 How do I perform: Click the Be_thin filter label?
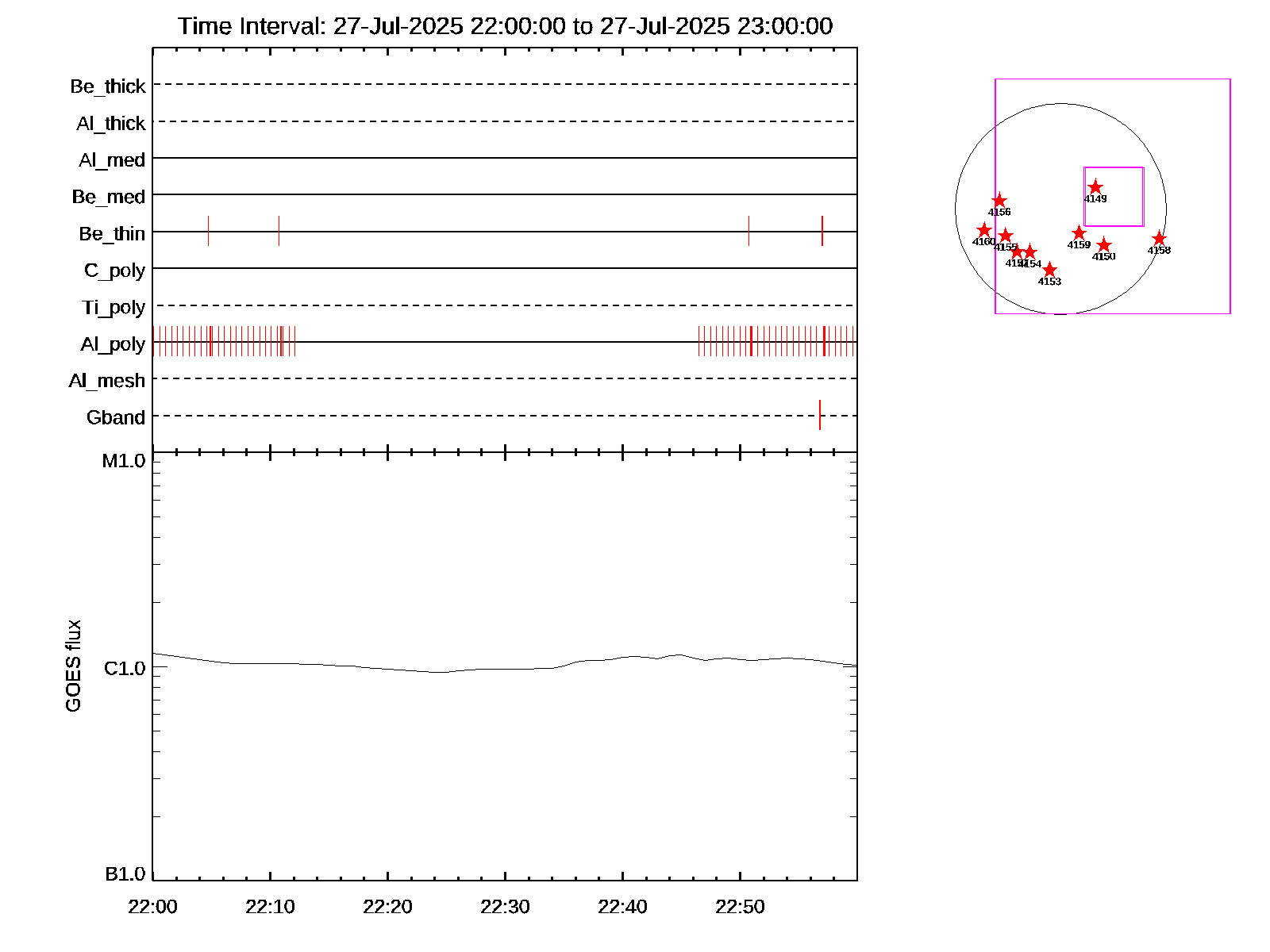click(x=112, y=234)
